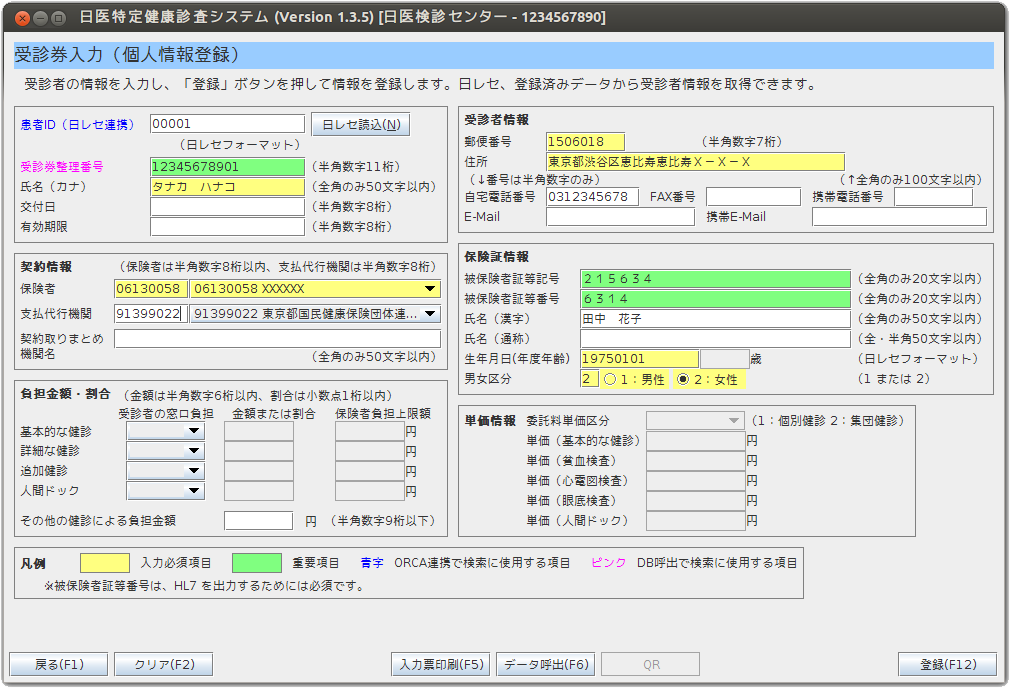Click the 日レセ読込(N) button
The image size is (1010, 688).
(x=361, y=124)
